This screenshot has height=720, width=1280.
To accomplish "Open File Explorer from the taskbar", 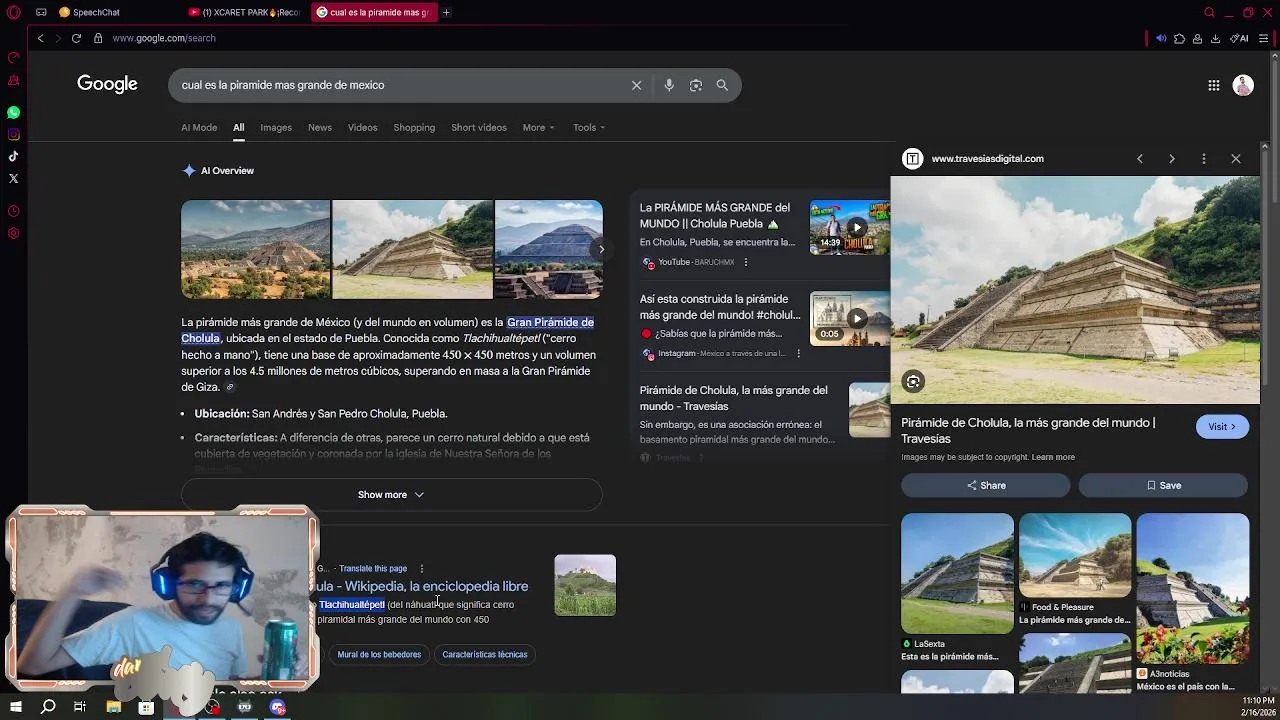I will [x=113, y=707].
